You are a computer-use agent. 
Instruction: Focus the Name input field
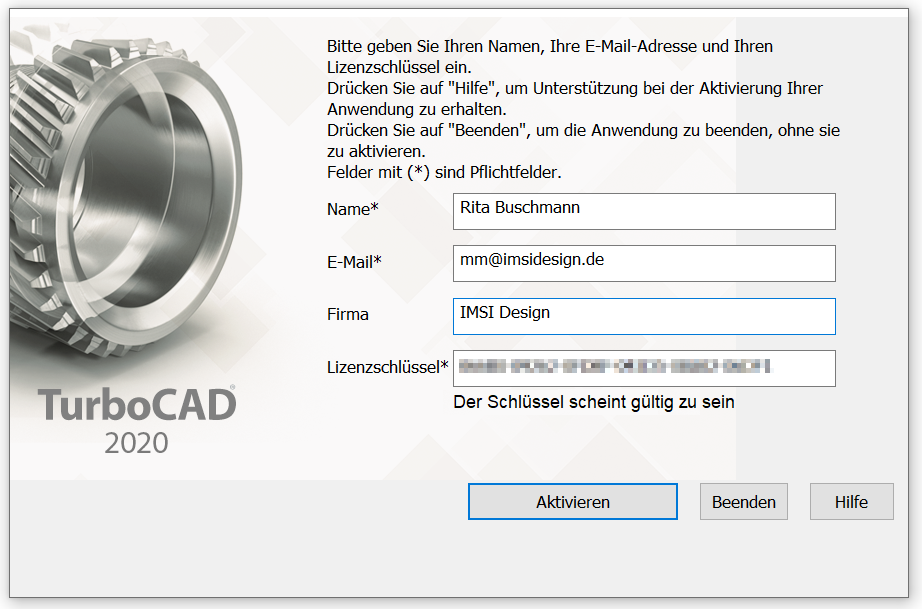pos(644,212)
